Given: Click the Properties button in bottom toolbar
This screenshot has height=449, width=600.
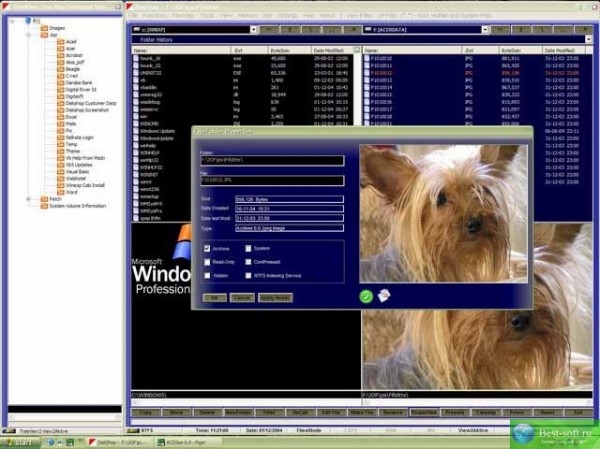Looking at the screenshot, I should 424,413.
